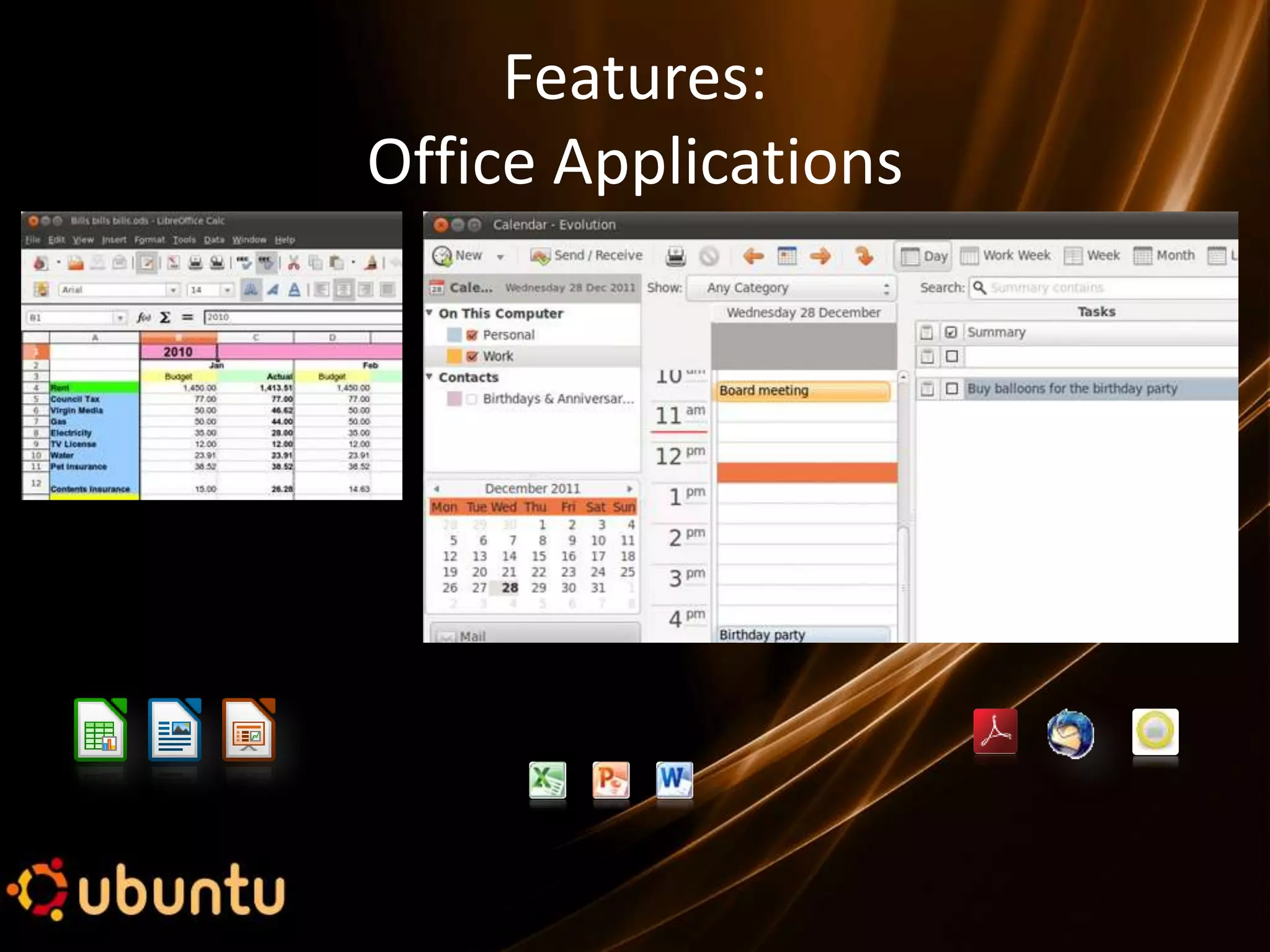Click the grey cancel (stop) icon
The height and width of the screenshot is (952, 1270).
pyautogui.click(x=709, y=256)
